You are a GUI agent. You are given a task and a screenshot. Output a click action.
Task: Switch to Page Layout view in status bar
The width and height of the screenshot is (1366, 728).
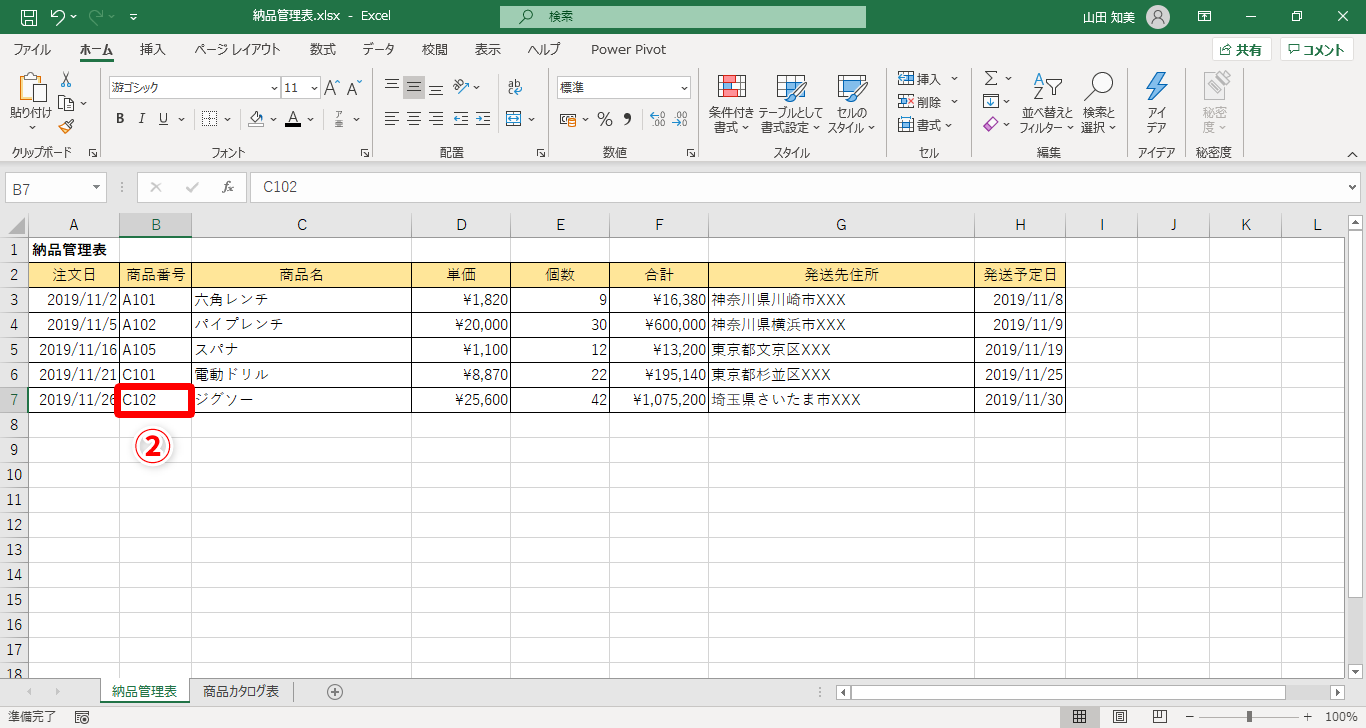click(x=1120, y=717)
